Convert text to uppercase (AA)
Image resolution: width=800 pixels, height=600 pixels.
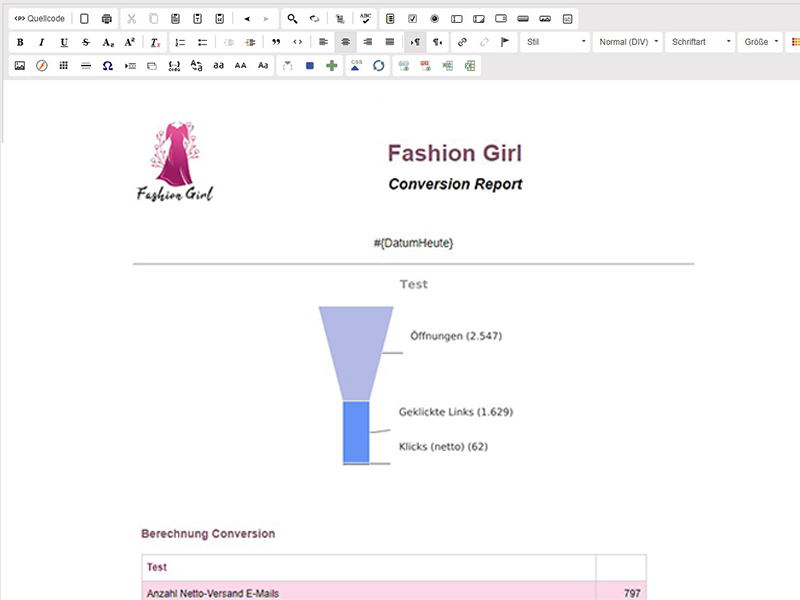240,66
